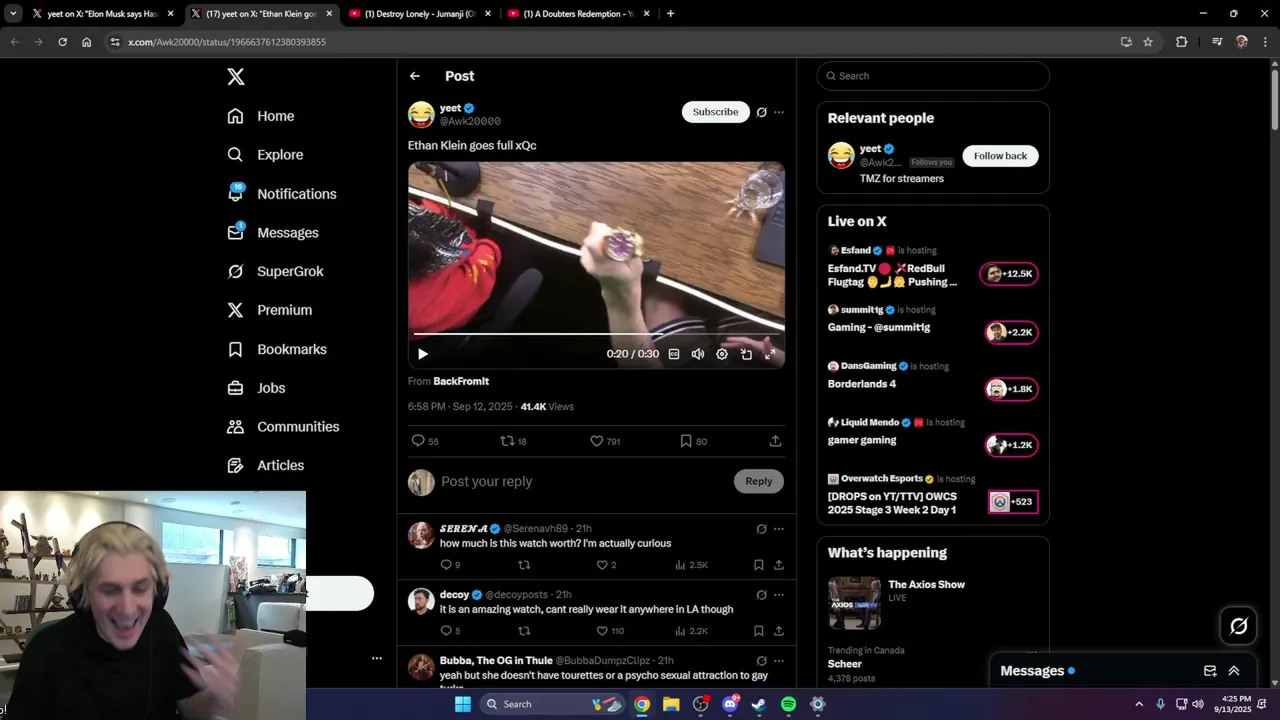Click the X Search field
The height and width of the screenshot is (720, 1280).
(933, 76)
